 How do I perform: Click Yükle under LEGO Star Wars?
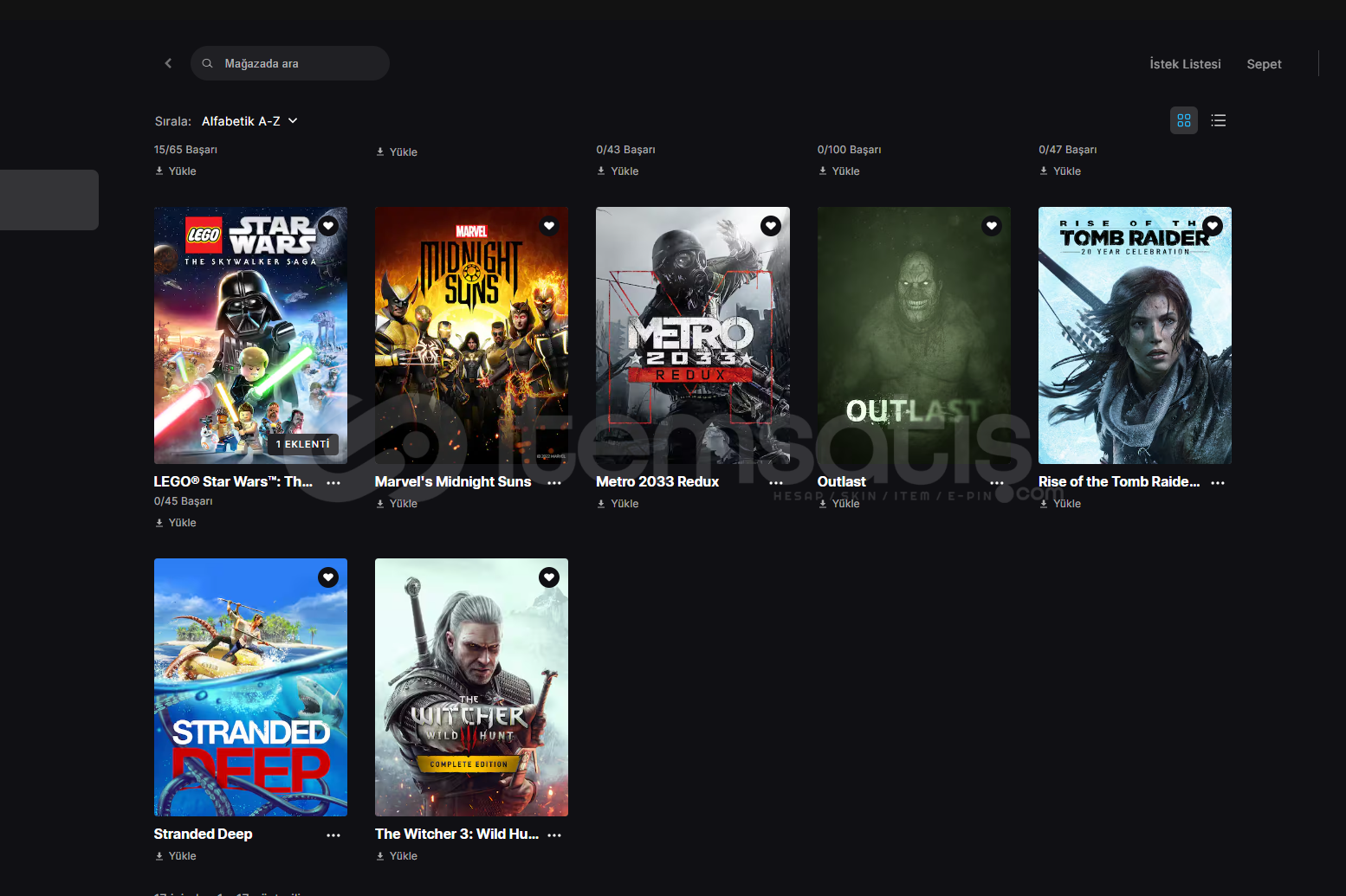click(x=176, y=523)
